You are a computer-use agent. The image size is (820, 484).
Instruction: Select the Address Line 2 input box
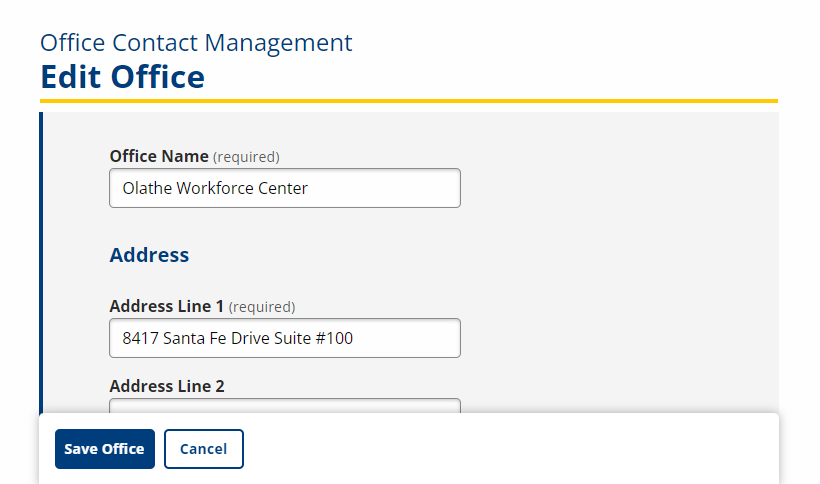(x=285, y=406)
